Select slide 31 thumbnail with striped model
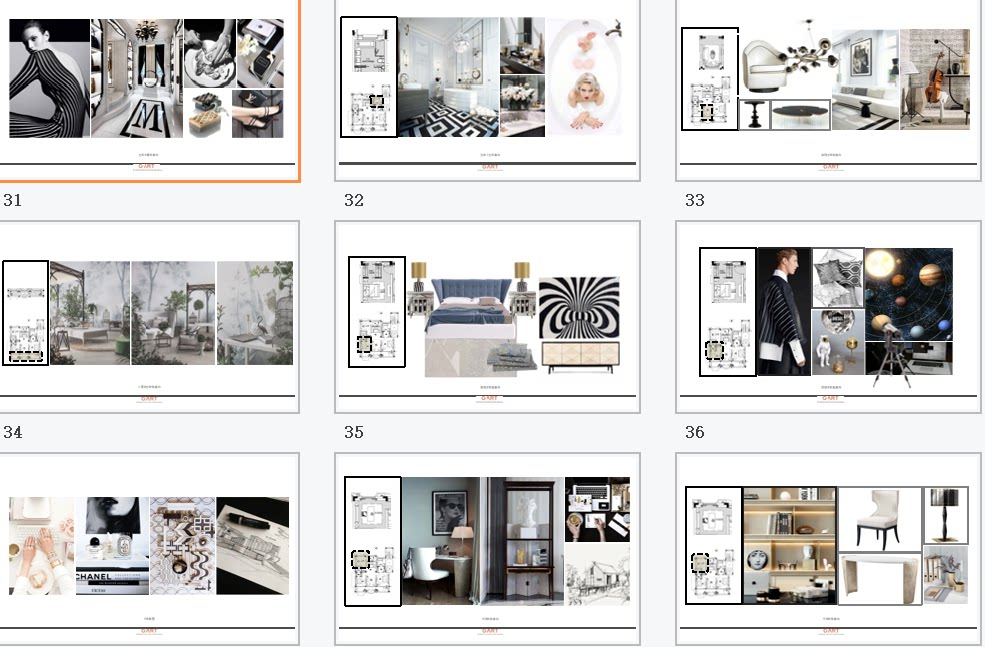This screenshot has width=985, height=647. pyautogui.click(x=149, y=89)
